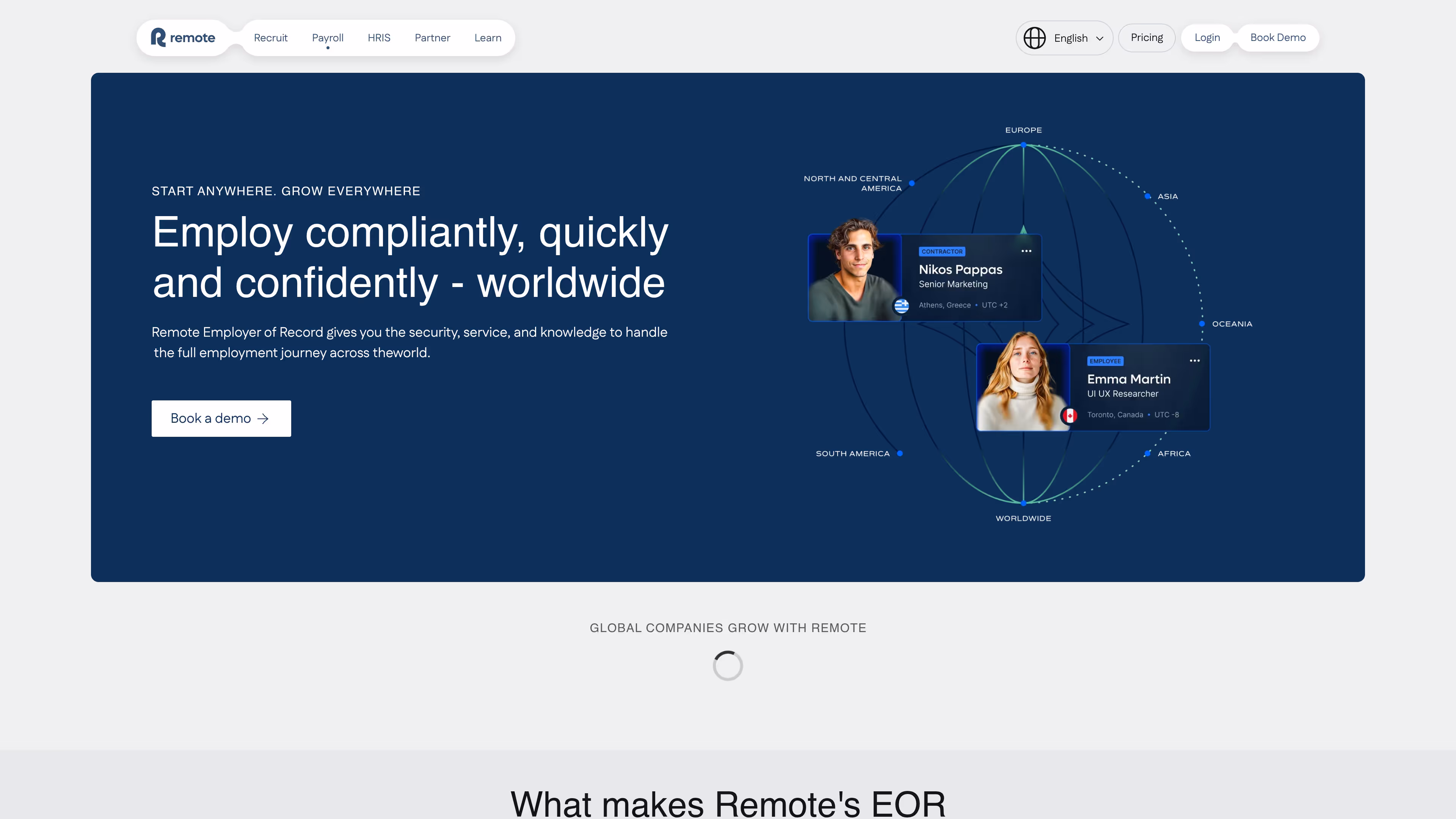Open the globe language icon

click(x=1035, y=38)
